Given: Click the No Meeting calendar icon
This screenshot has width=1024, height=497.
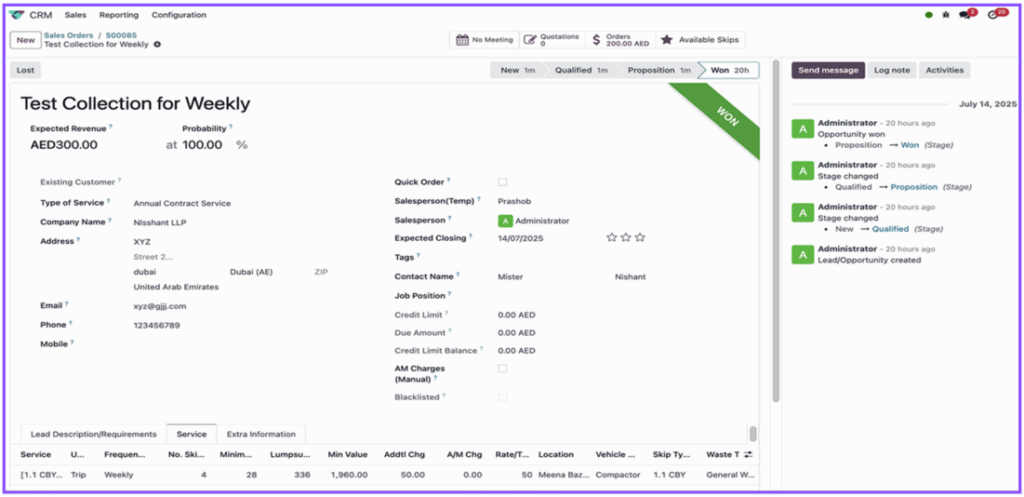Looking at the screenshot, I should pos(462,40).
